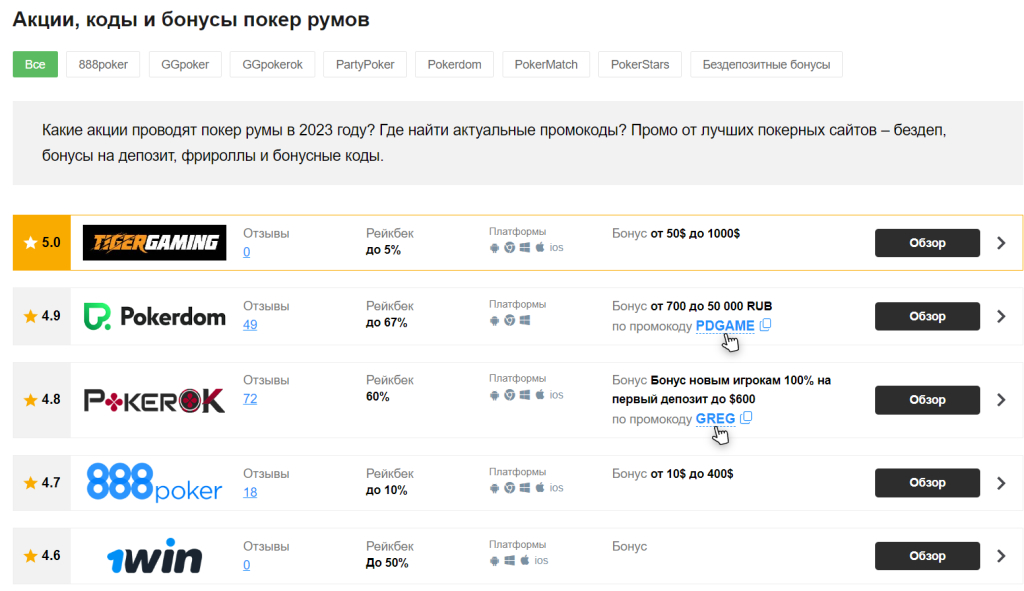This screenshot has width=1024, height=591.
Task: Click the star next to rating 4.6
Action: click(x=30, y=556)
